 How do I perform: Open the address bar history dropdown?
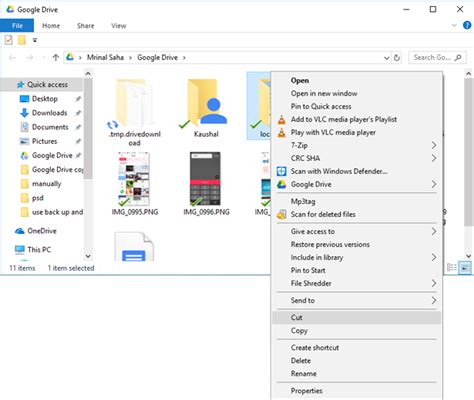386,58
